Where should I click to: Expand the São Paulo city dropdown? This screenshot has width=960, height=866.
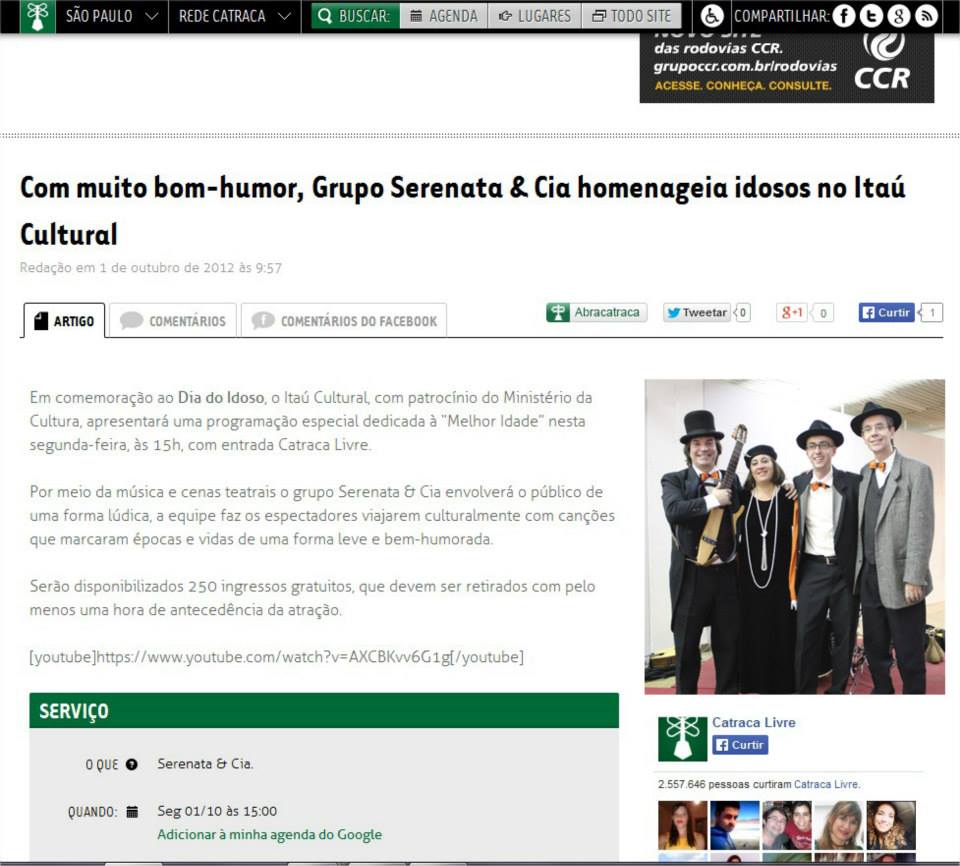[x=112, y=16]
